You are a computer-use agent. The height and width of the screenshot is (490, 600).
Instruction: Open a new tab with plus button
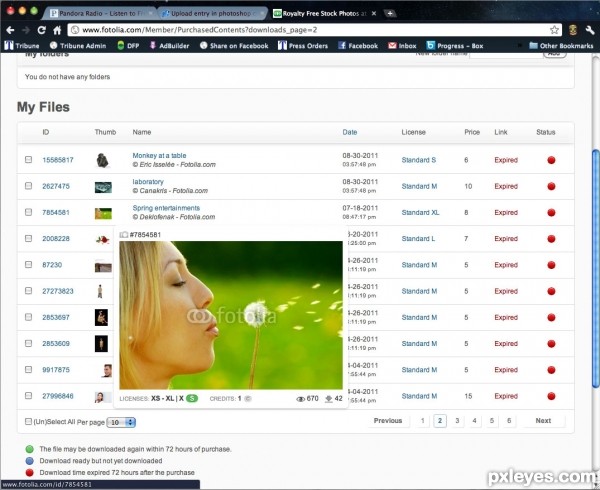[390, 13]
